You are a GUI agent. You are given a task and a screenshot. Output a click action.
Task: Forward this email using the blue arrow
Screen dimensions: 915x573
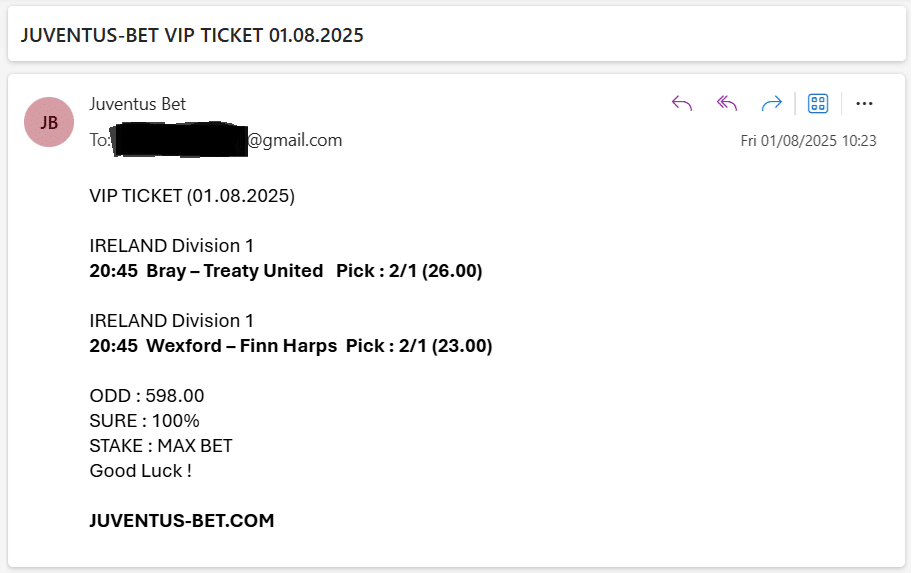click(x=771, y=104)
